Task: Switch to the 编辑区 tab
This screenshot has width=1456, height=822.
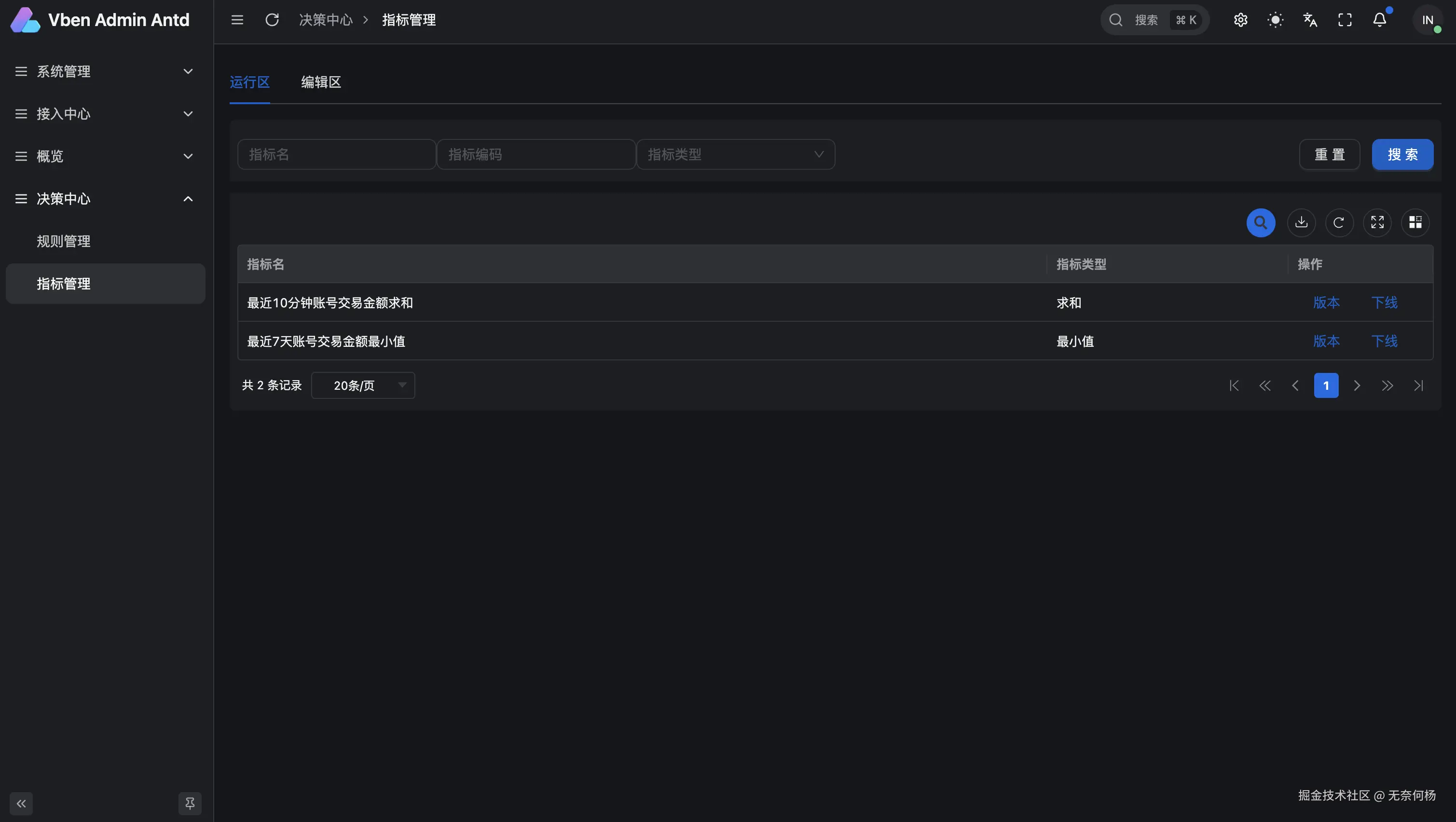Action: click(x=320, y=82)
